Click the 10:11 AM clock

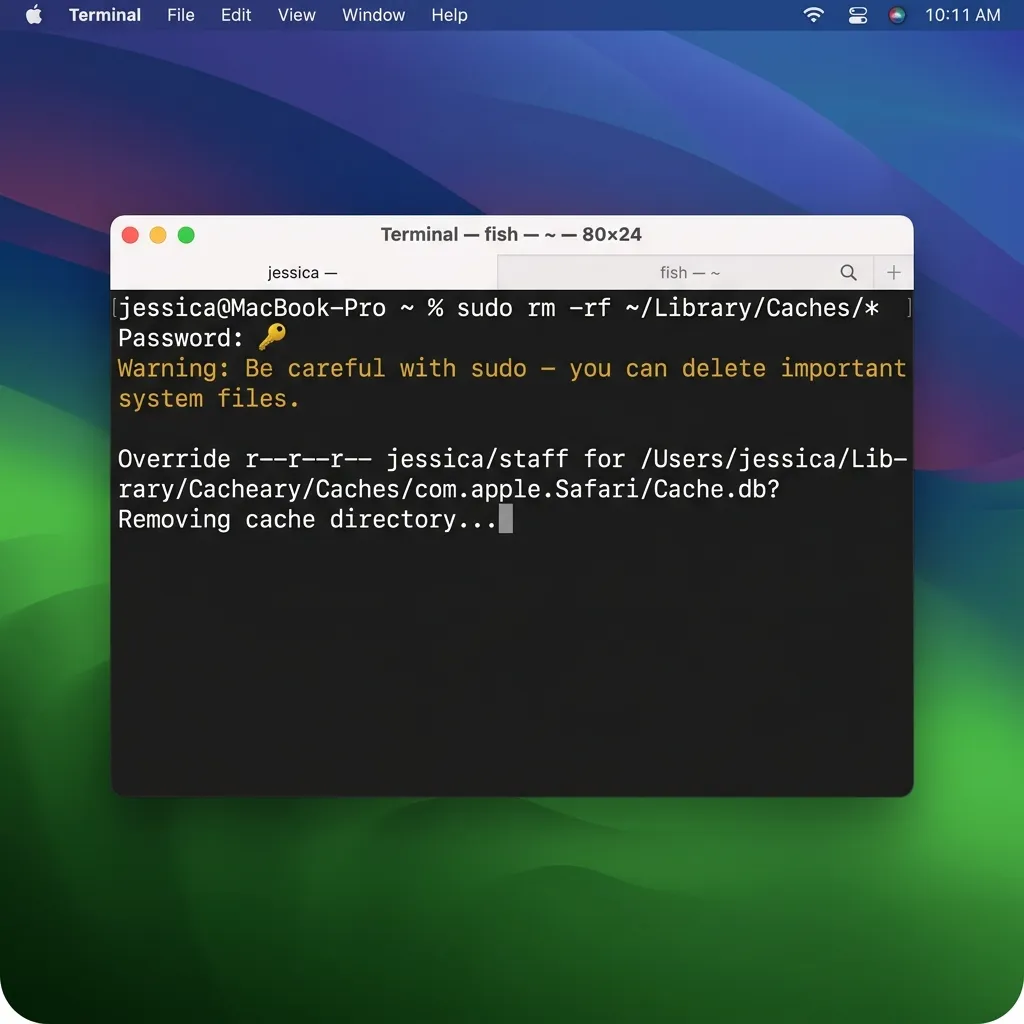(x=963, y=14)
